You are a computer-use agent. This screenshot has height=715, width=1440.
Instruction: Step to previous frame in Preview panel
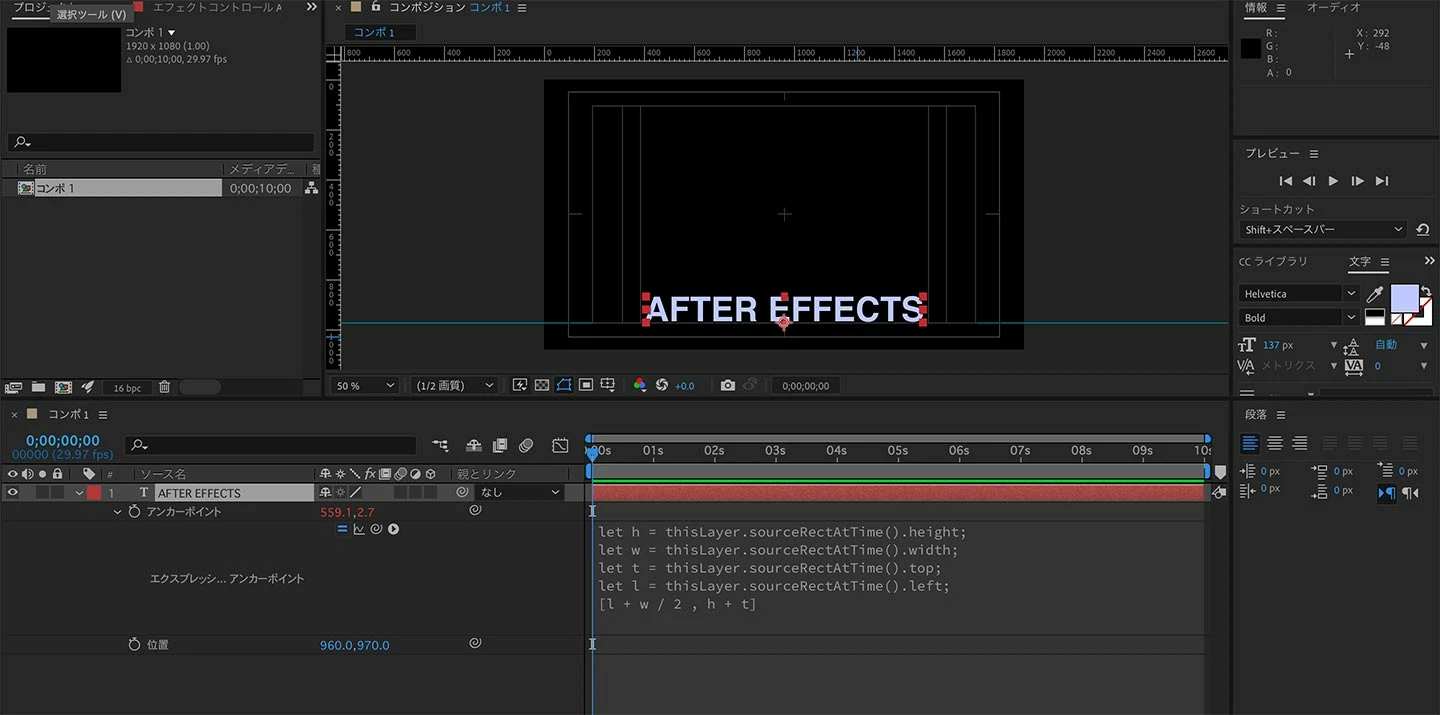click(1309, 181)
